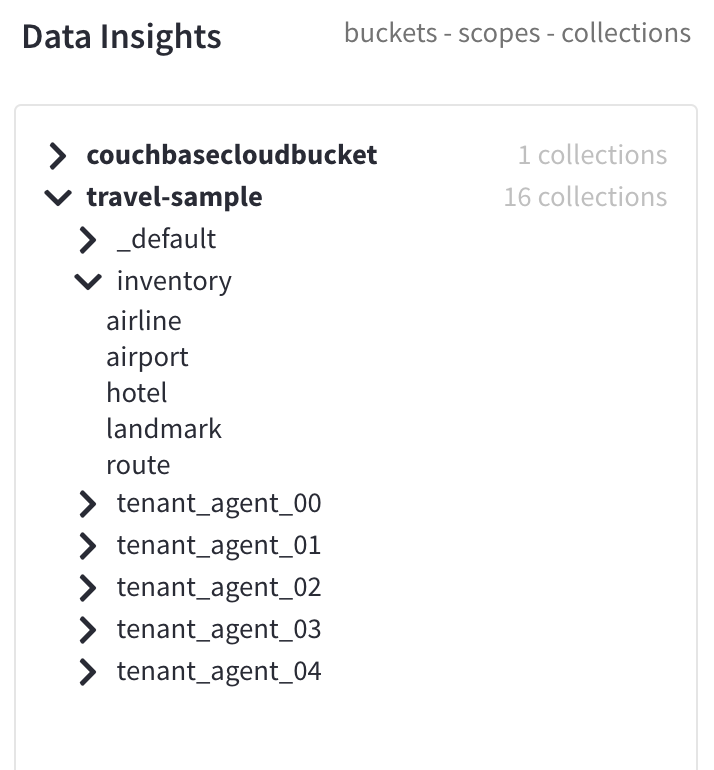Select the tenant_agent_02 scope name

tap(219, 587)
